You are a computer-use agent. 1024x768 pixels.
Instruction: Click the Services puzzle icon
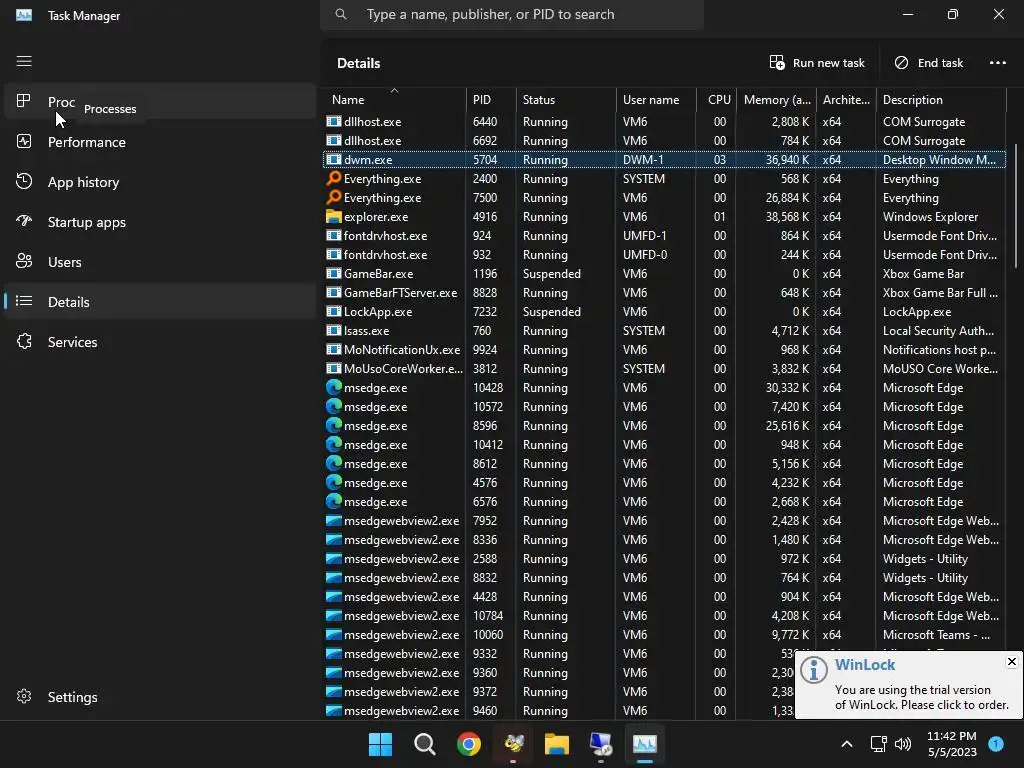[24, 341]
